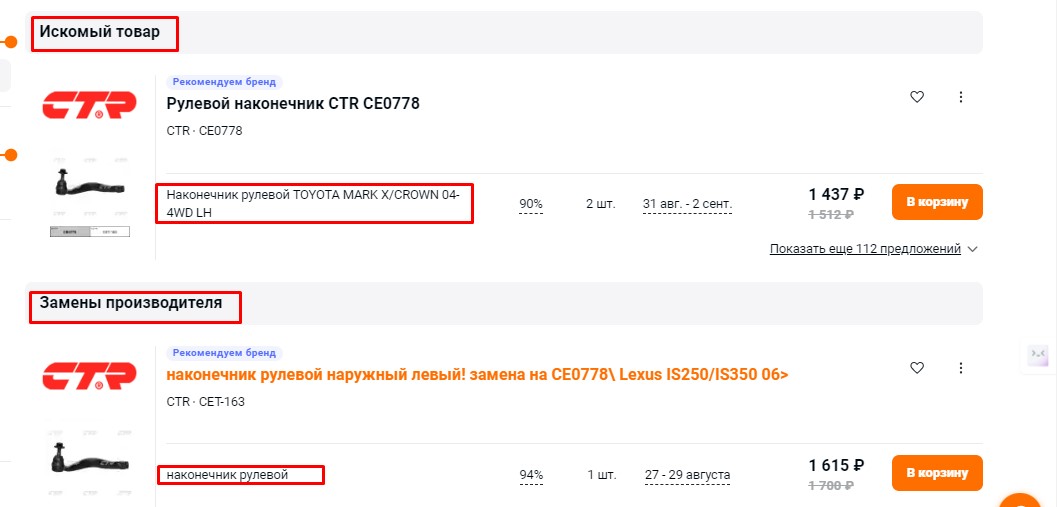
Task: Click the chevron next to 112 предложений
Action: (972, 249)
